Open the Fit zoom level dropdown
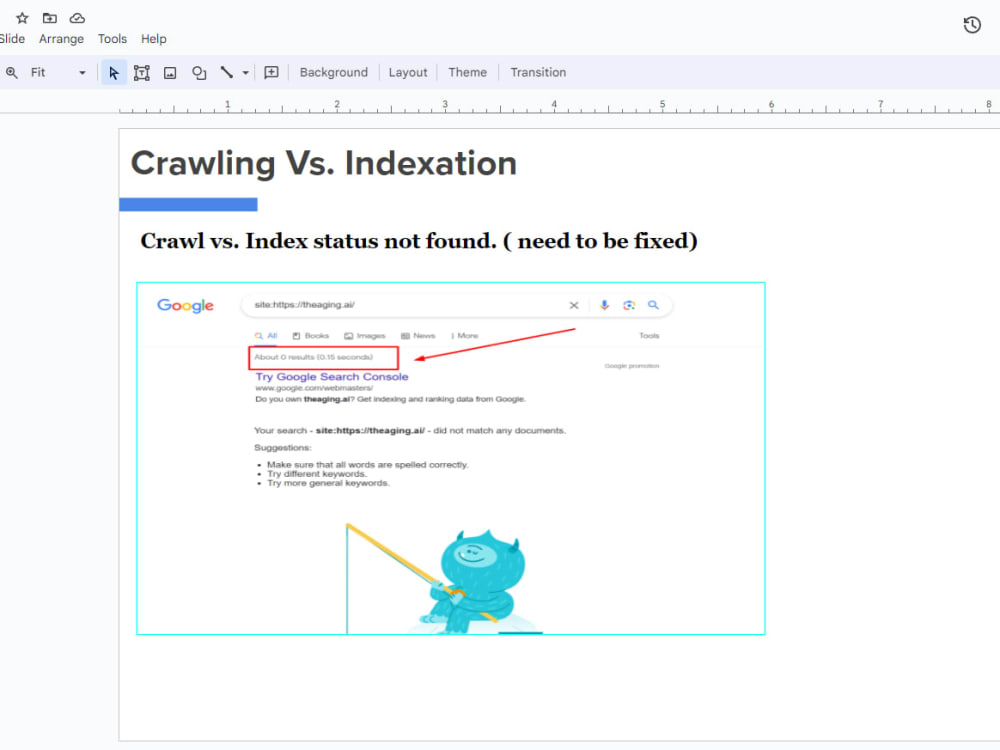The width and height of the screenshot is (1000, 750). pyautogui.click(x=57, y=73)
